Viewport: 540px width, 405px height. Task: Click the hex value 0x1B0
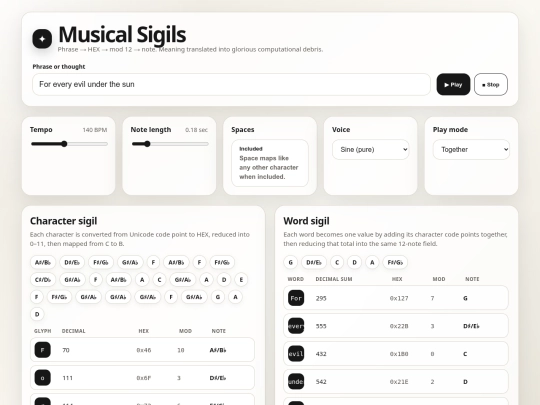tap(399, 354)
